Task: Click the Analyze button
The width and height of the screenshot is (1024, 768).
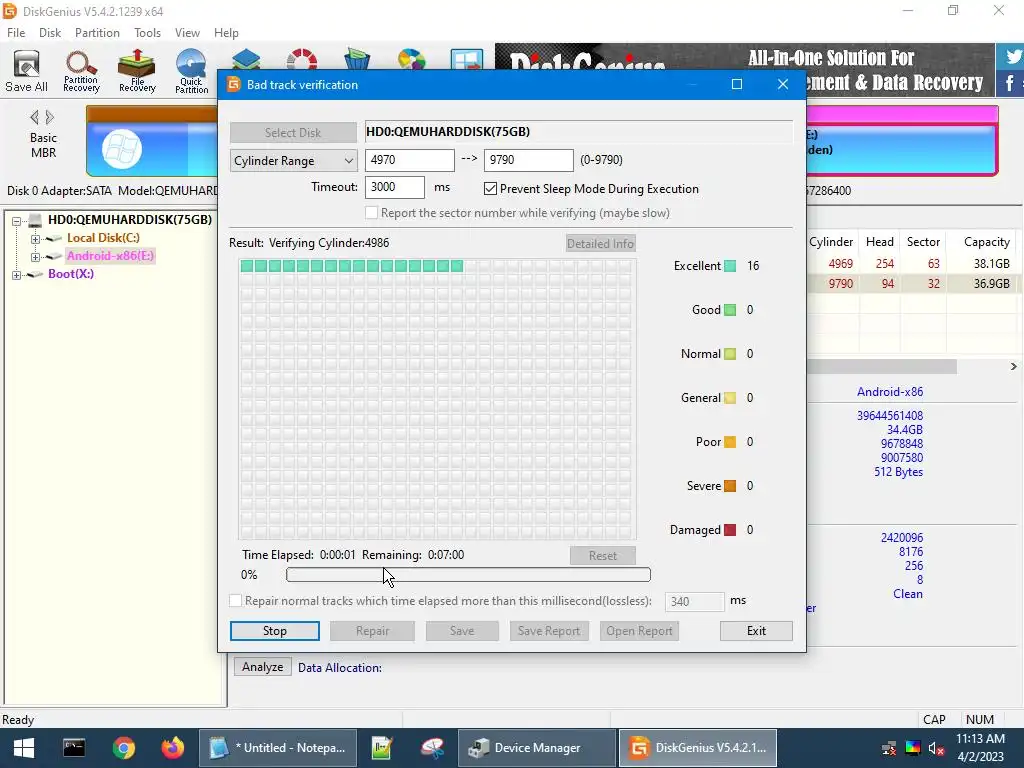Action: point(263,667)
